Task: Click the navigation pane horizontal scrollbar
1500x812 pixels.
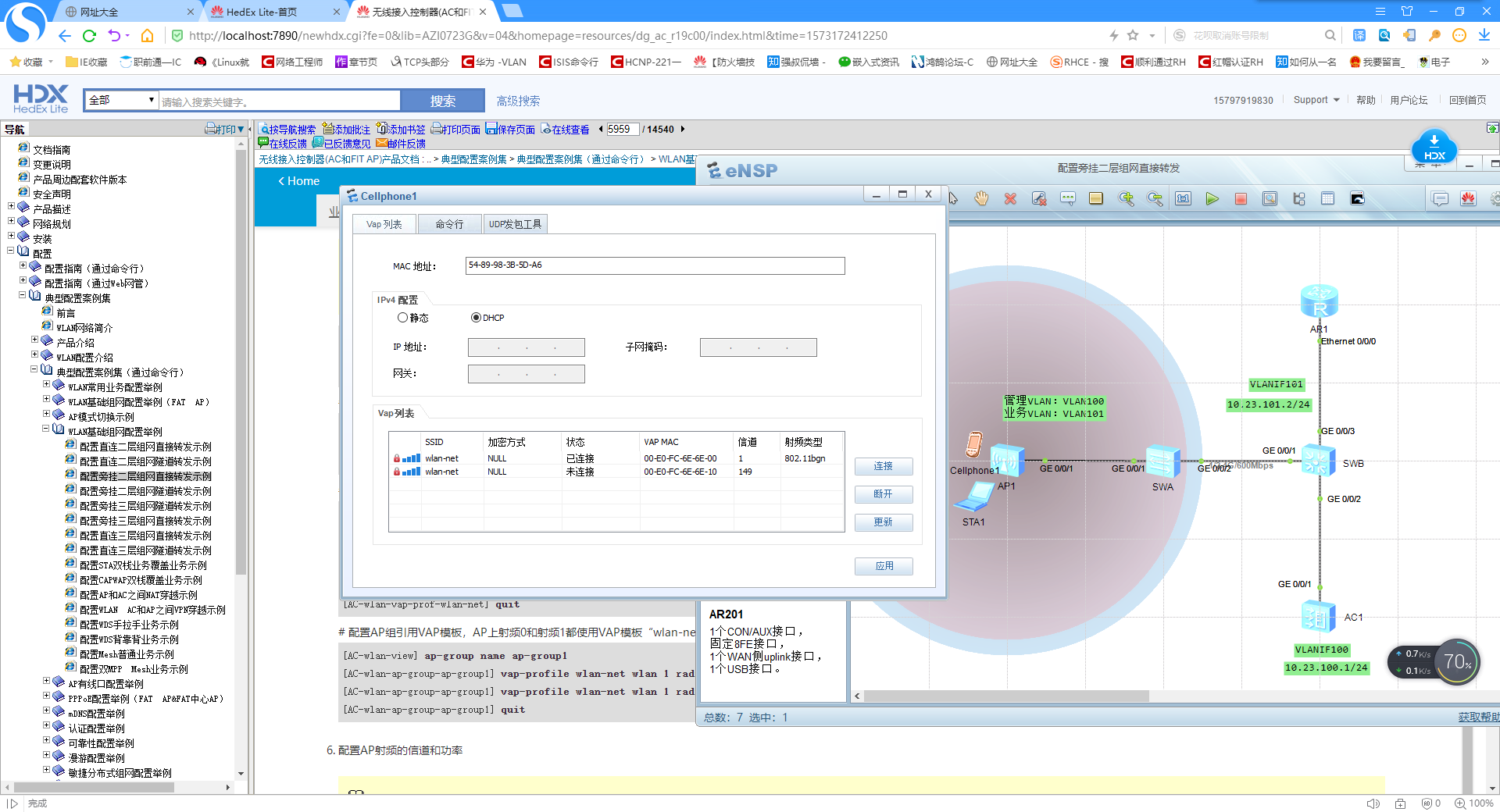Action: (x=94, y=787)
